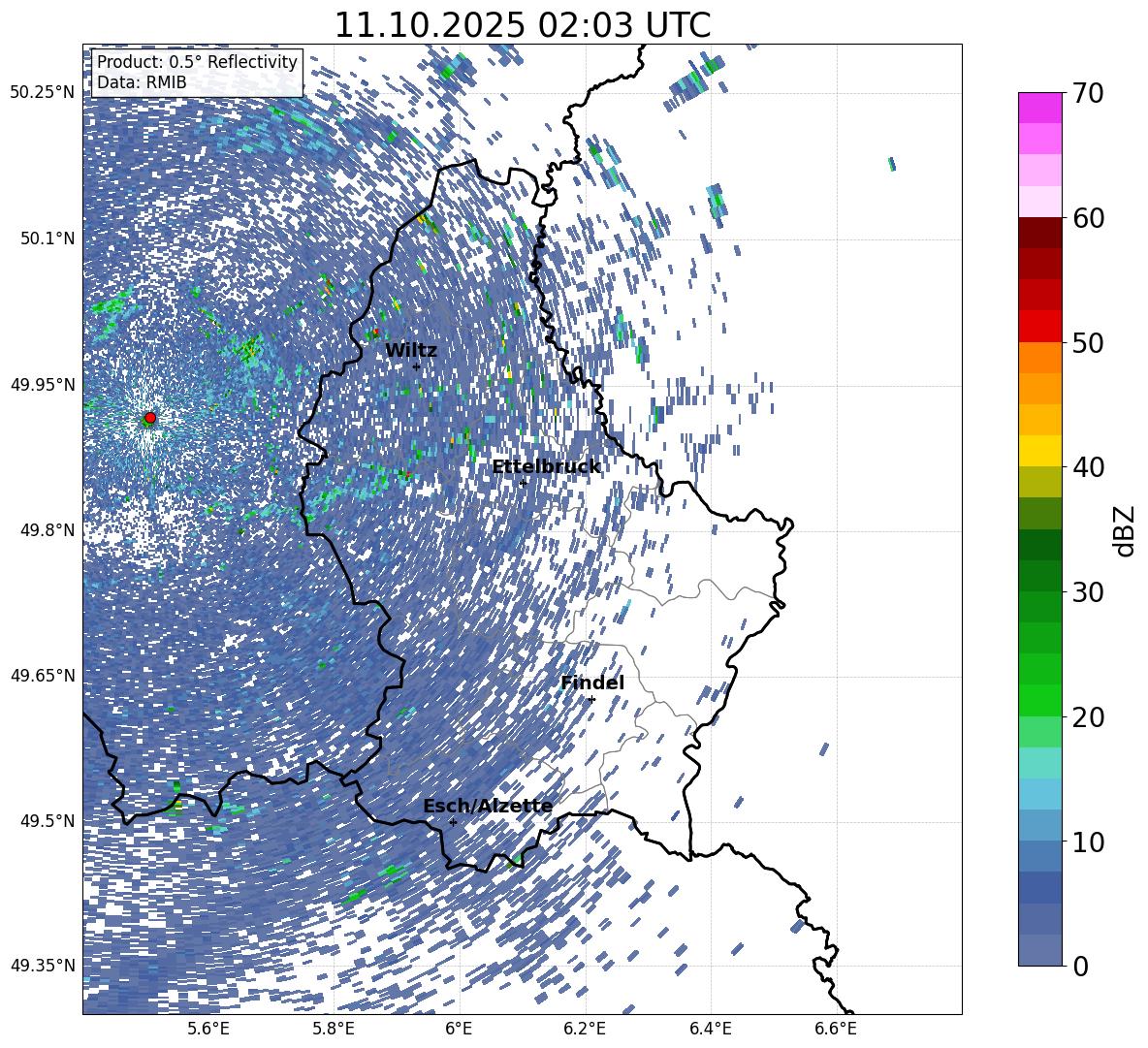Click the 6.4°E longitude tick label
The image size is (1148, 1048).
pos(711,1029)
